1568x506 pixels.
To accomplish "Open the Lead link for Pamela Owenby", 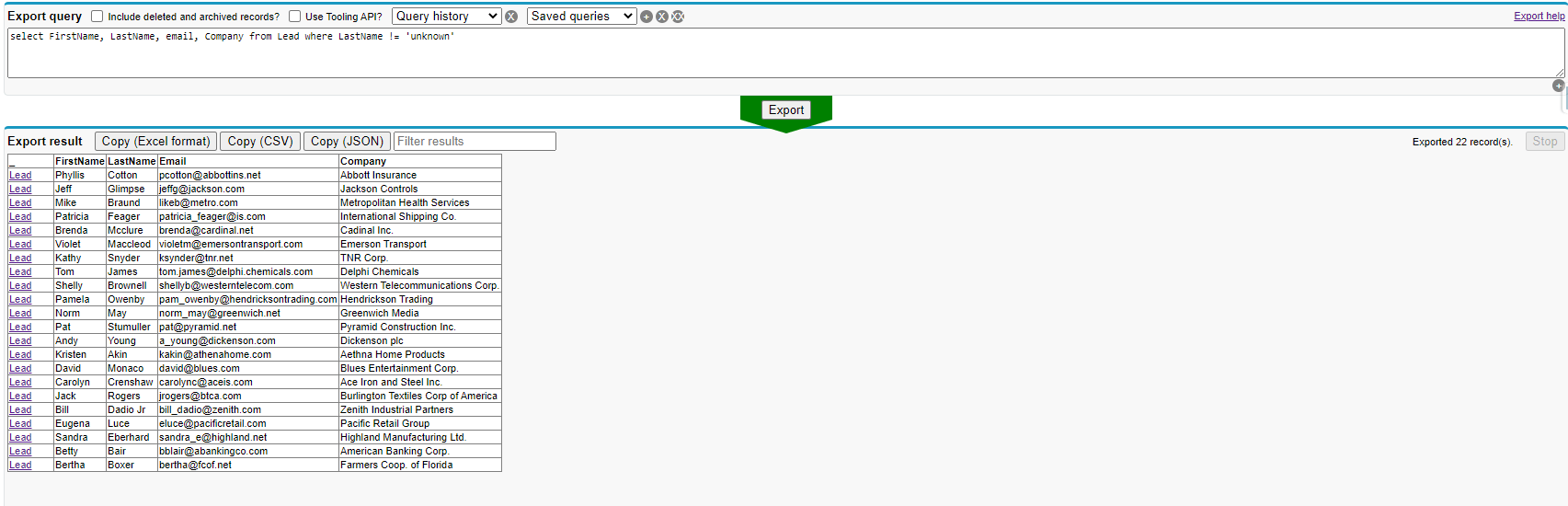I will coord(20,300).
